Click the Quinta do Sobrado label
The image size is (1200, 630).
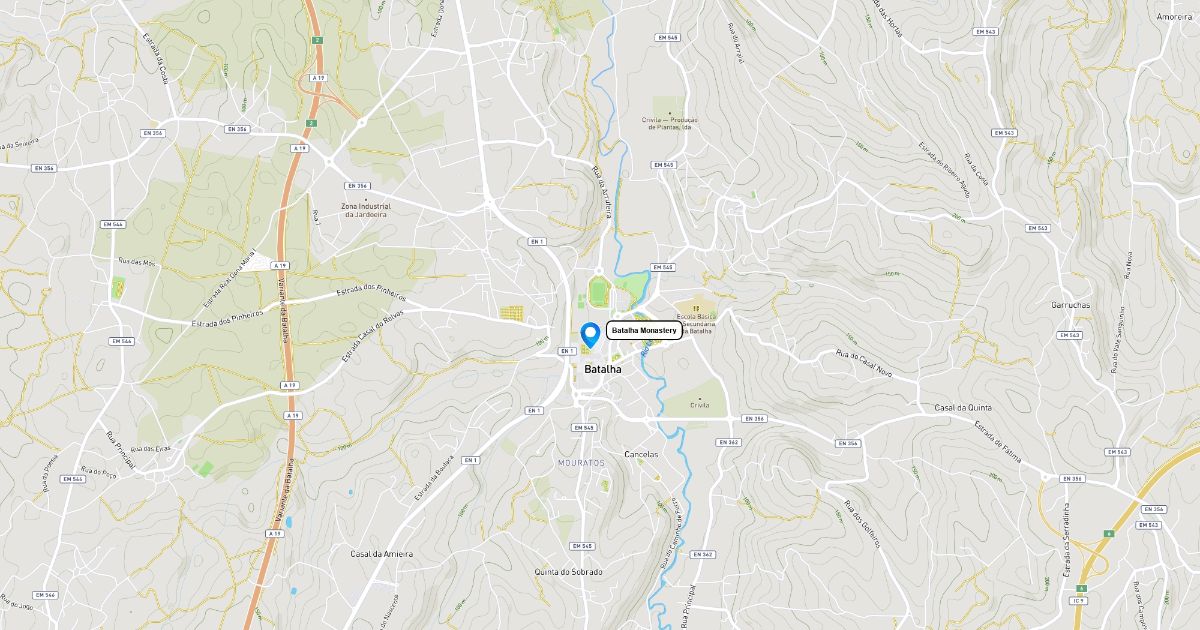568,571
